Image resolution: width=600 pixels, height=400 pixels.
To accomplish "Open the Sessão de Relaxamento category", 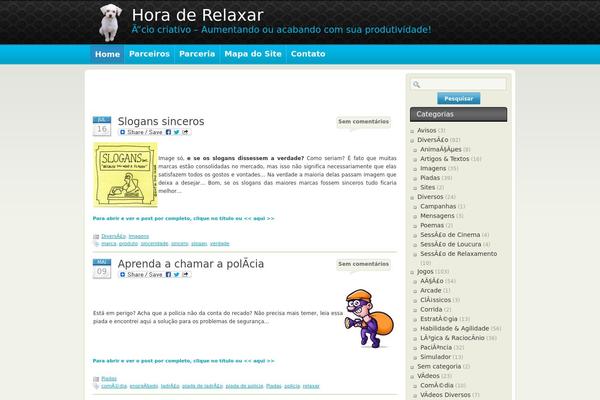I will coord(459,254).
